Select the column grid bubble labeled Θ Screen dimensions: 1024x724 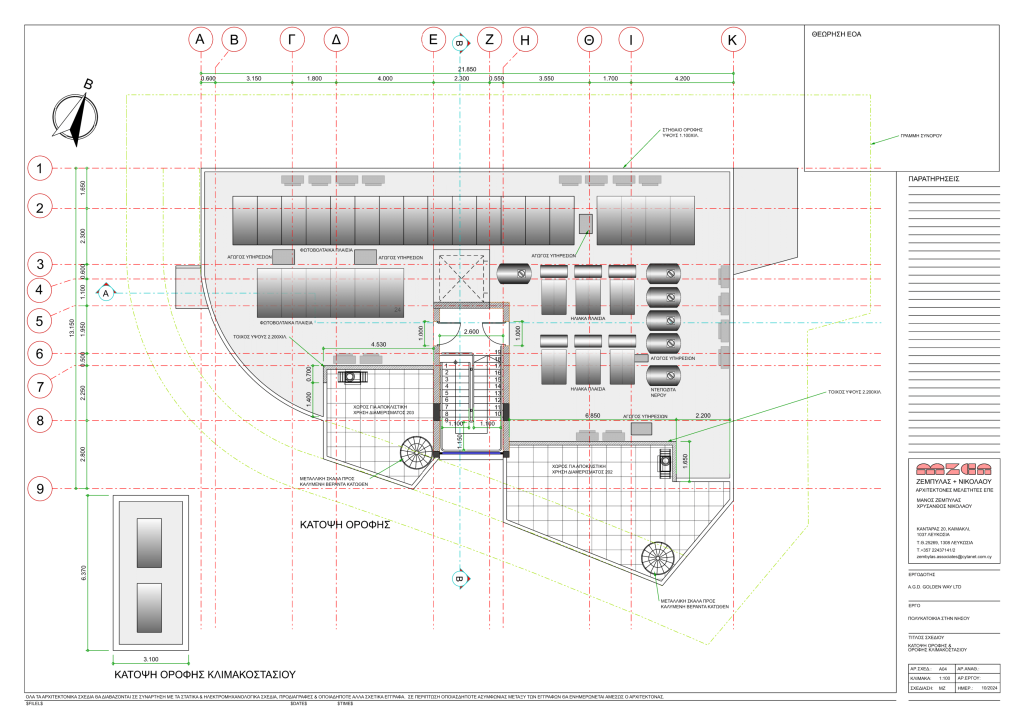pyautogui.click(x=590, y=39)
